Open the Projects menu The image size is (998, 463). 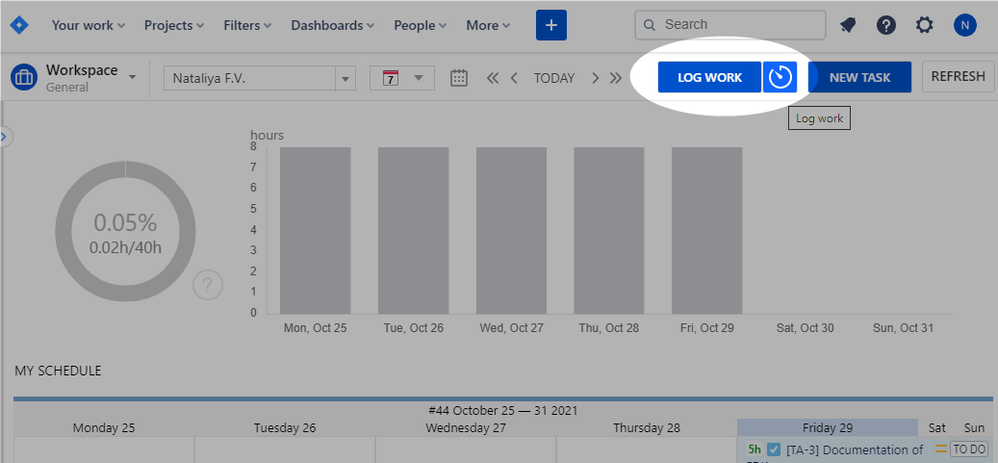(x=174, y=25)
